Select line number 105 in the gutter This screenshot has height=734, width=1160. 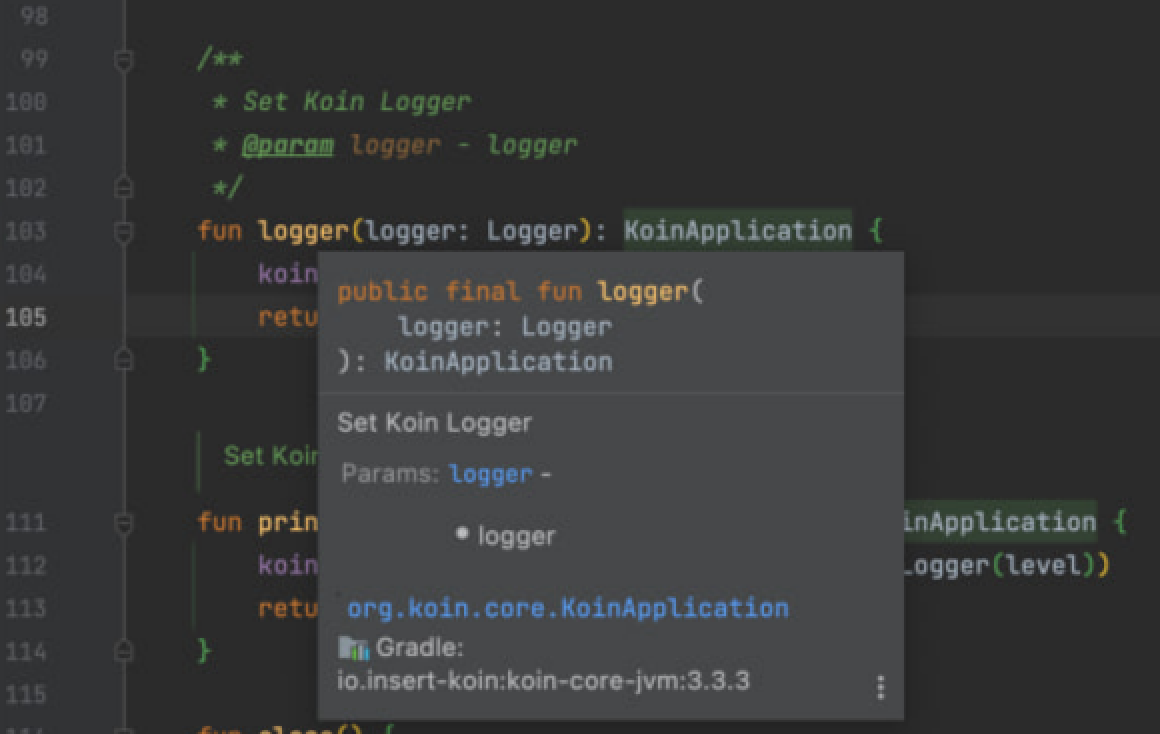point(29,317)
